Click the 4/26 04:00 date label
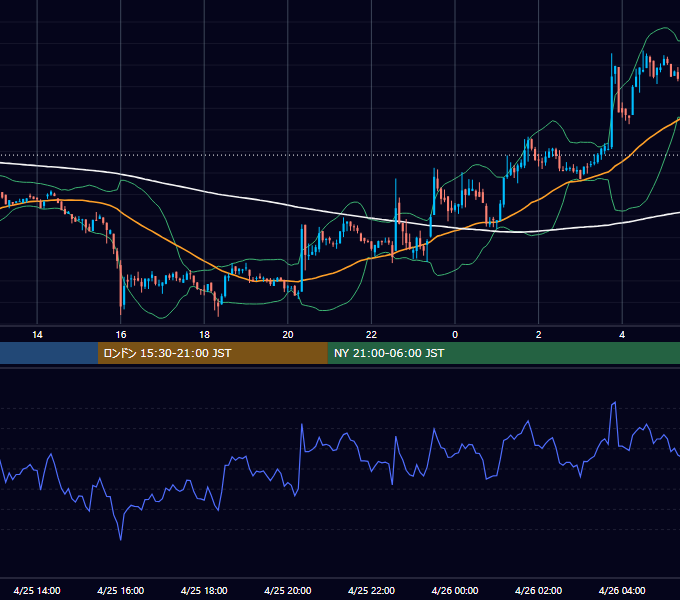680x600 pixels. (x=622, y=590)
